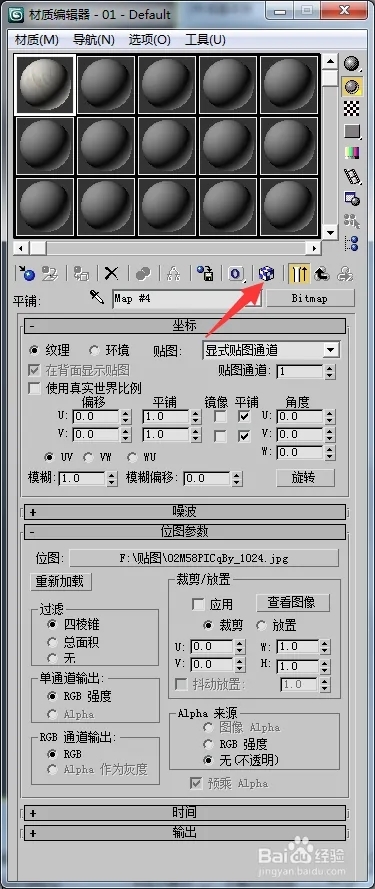Select RGB 强度 under Alpha 来源
The width and height of the screenshot is (375, 889).
click(208, 744)
